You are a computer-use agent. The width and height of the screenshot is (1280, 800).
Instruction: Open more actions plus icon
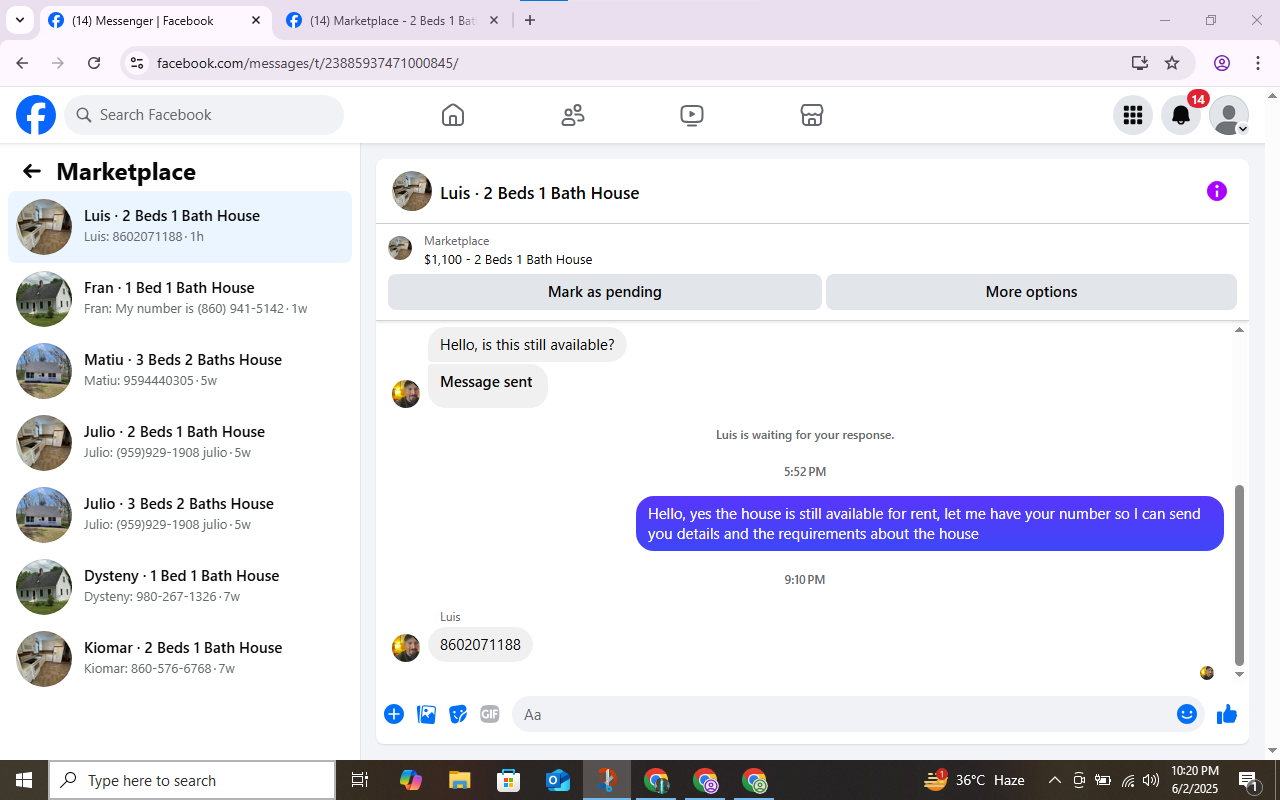coord(394,714)
